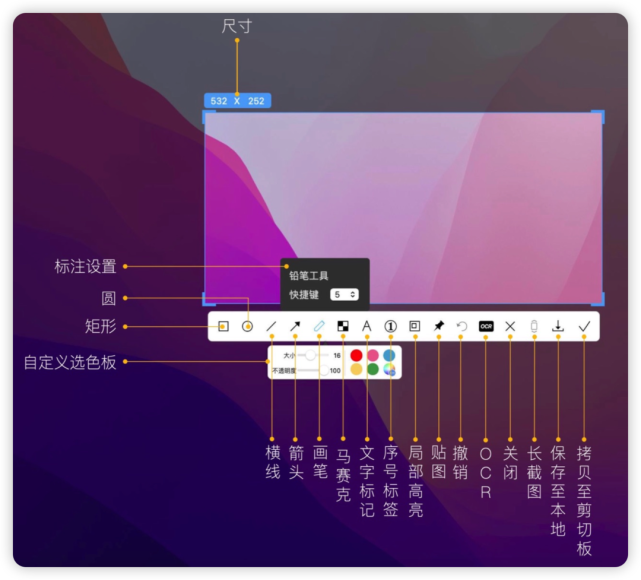
Task: Select the circle annotation tool
Action: (x=247, y=326)
